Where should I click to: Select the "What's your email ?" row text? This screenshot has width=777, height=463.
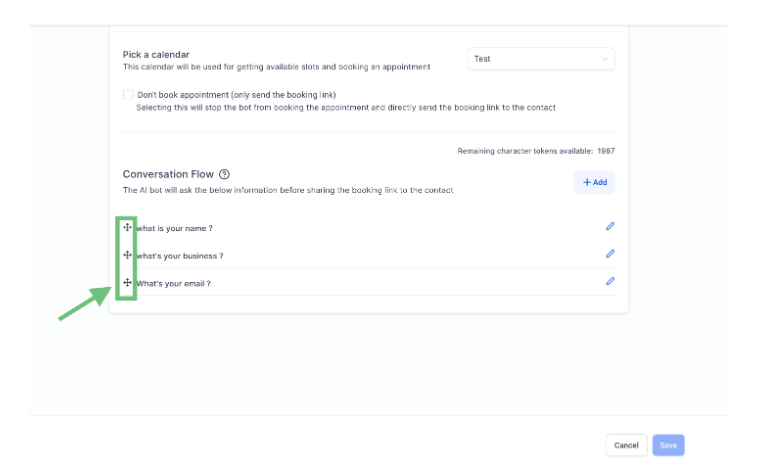pyautogui.click(x=173, y=284)
